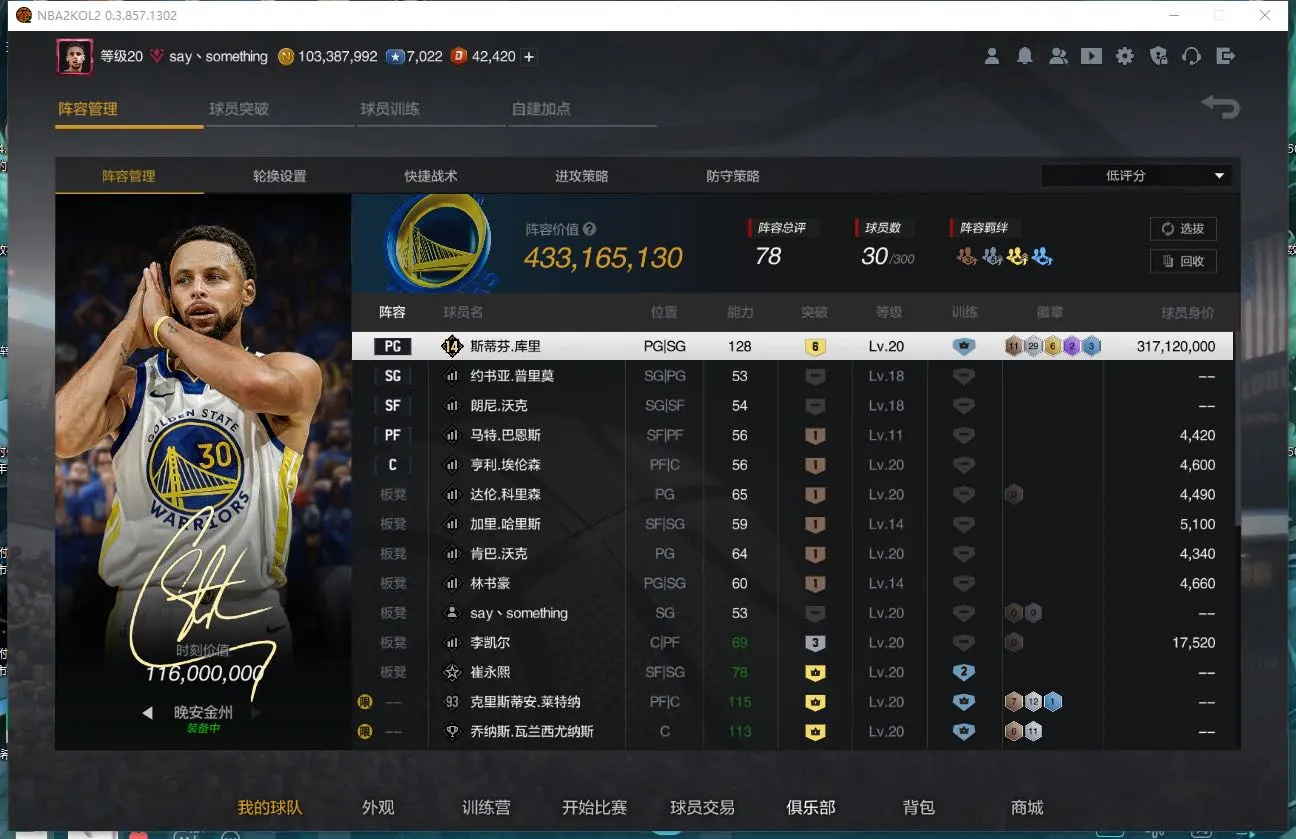Click the plus icon next to 42,420

(x=529, y=57)
